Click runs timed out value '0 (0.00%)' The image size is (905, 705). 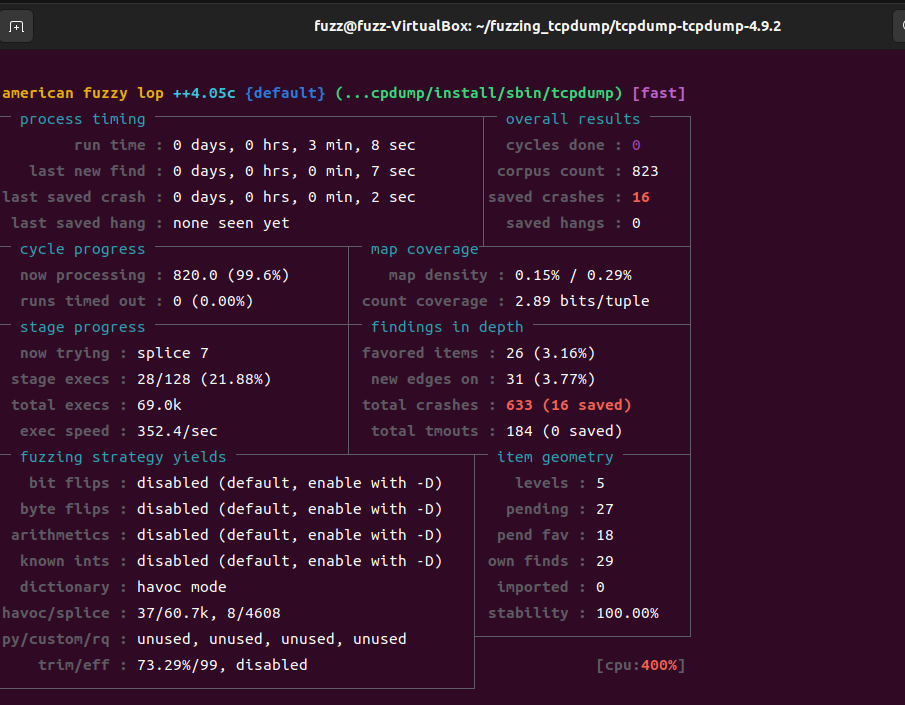(x=213, y=301)
